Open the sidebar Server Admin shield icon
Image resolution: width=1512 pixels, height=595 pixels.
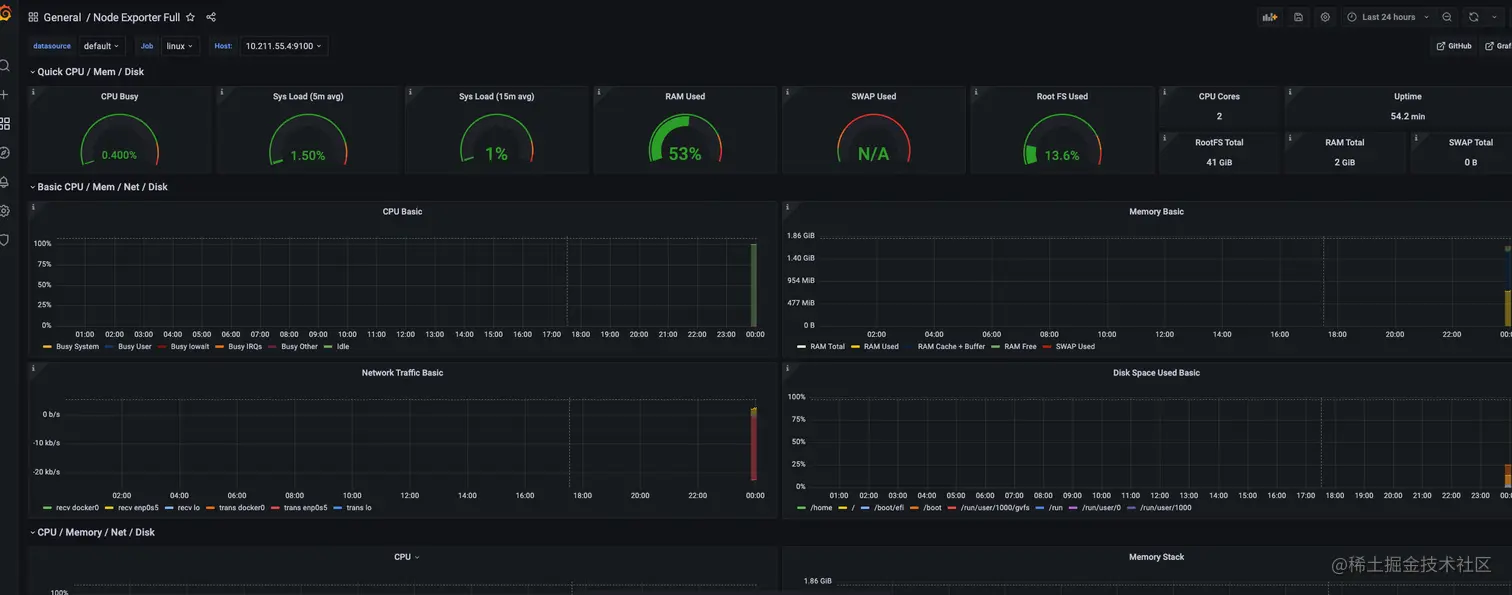[x=5, y=240]
